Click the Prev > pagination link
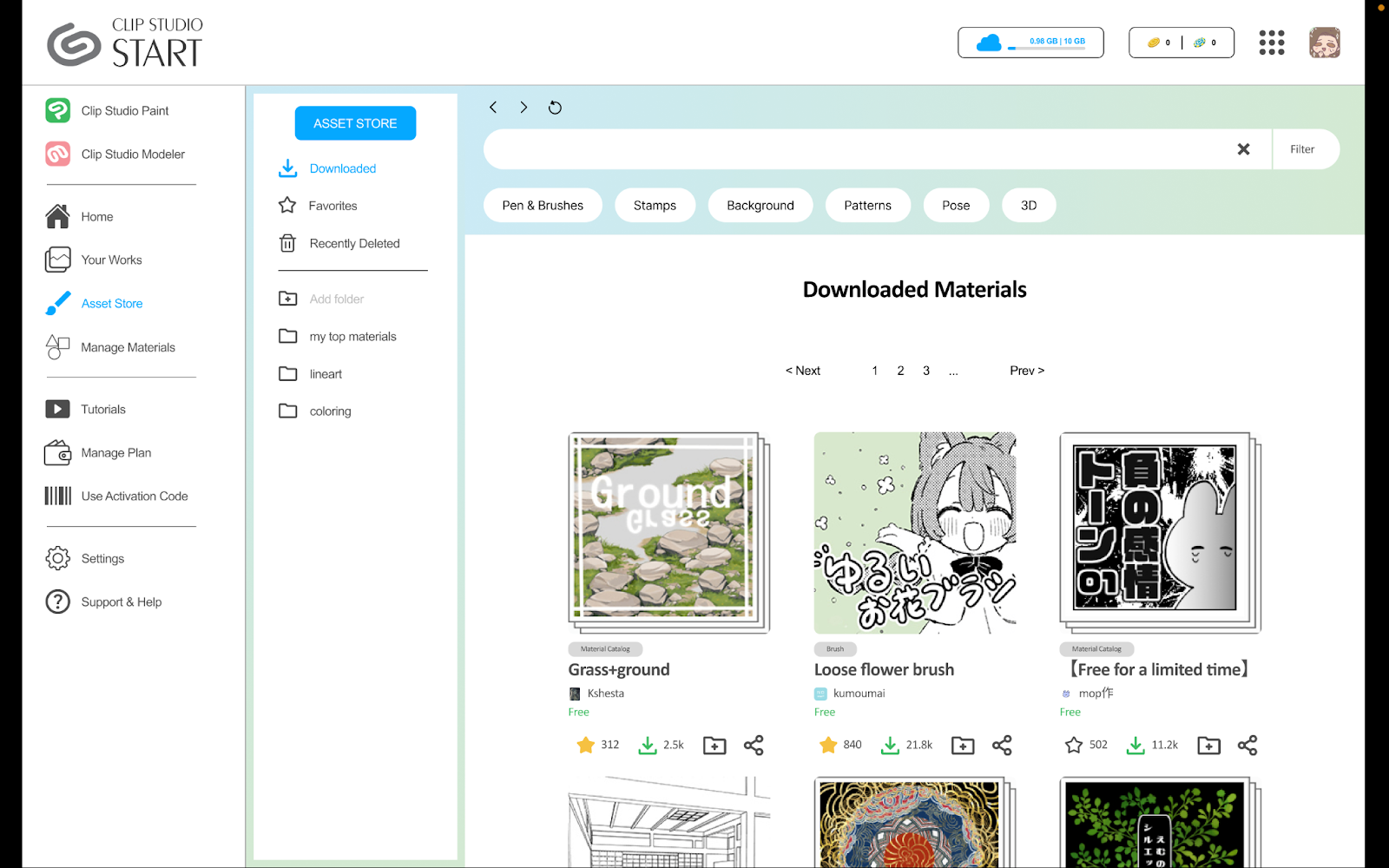Image resolution: width=1389 pixels, height=868 pixels. point(1027,371)
